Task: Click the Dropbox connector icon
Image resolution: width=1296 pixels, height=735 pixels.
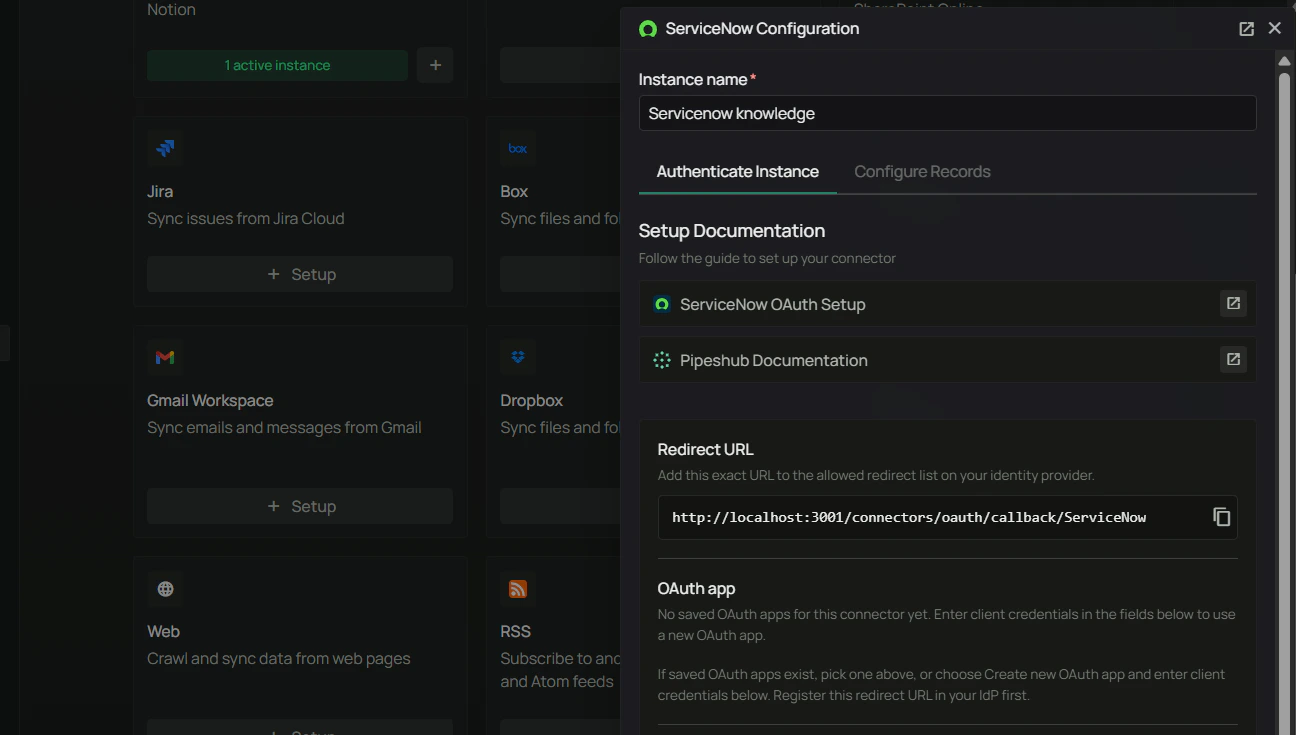Action: [517, 357]
